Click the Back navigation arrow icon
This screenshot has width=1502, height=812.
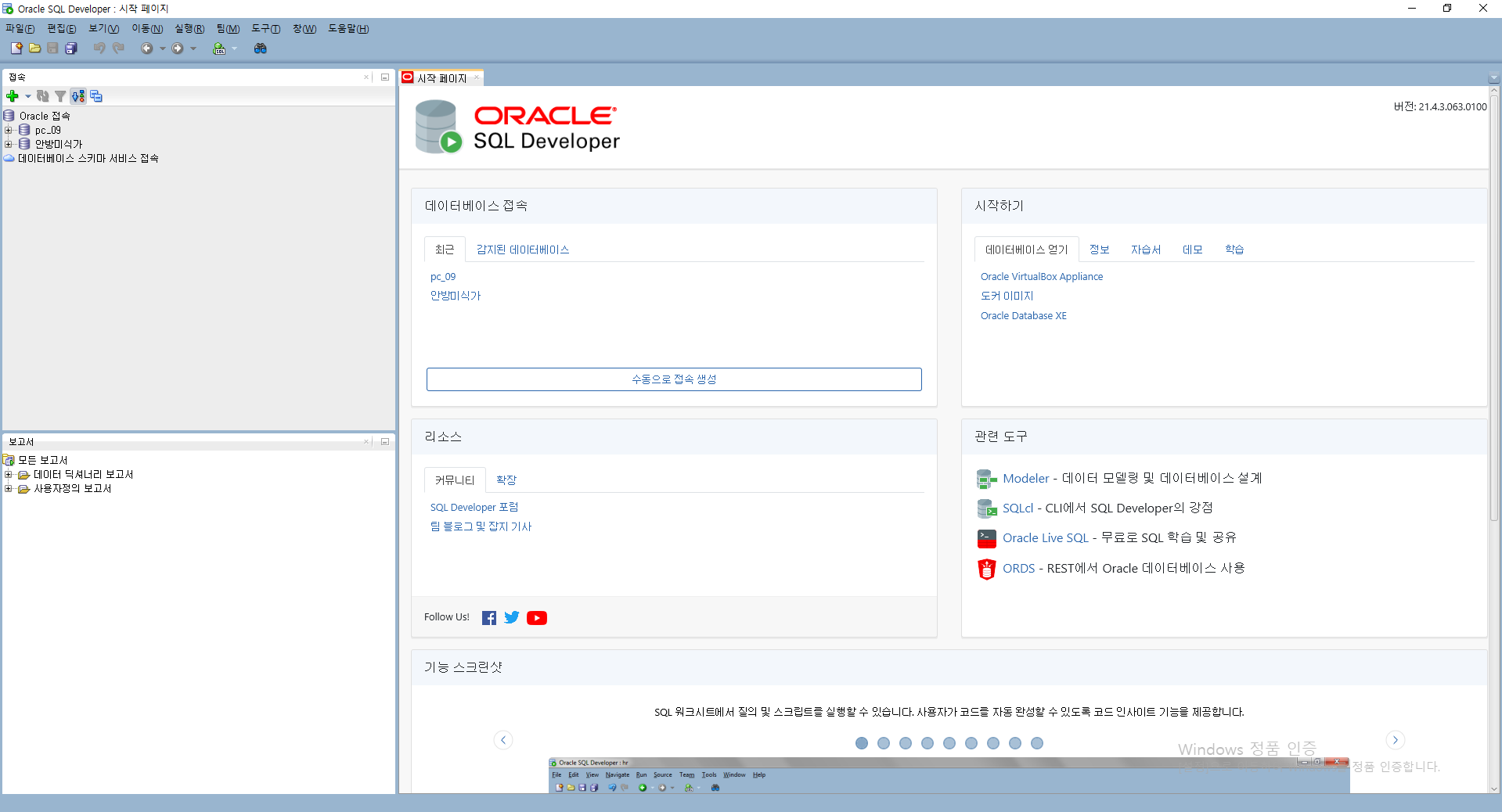coord(146,49)
